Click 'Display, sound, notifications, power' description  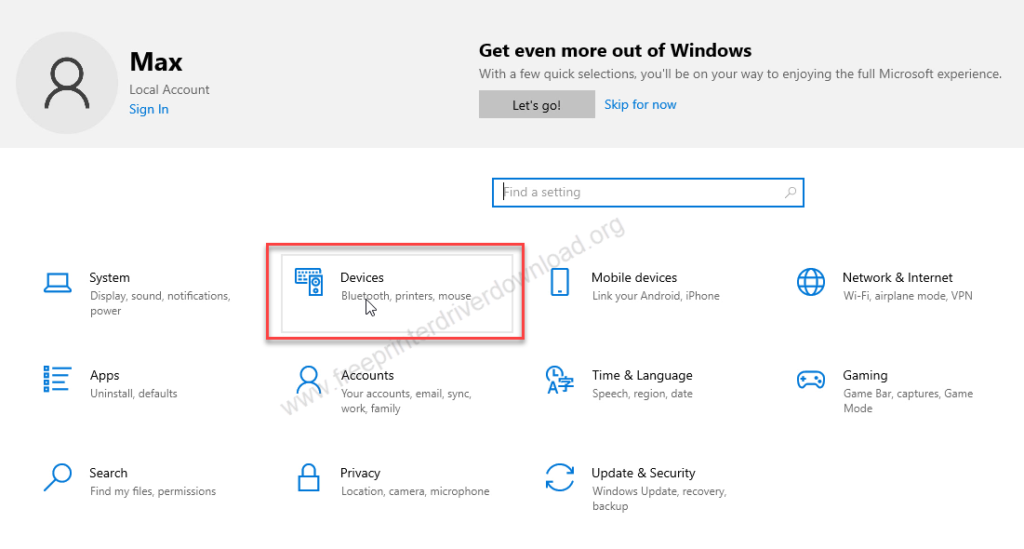tap(160, 304)
